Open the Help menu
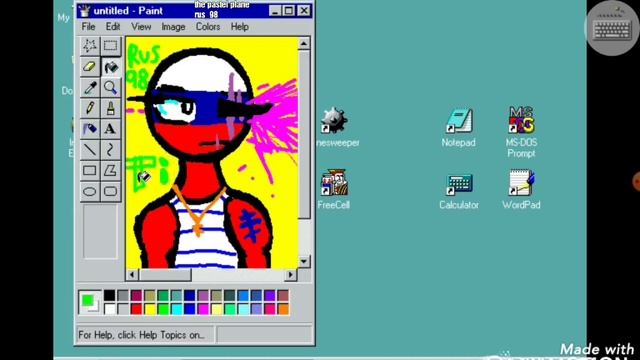The width and height of the screenshot is (640, 360). pos(240,27)
